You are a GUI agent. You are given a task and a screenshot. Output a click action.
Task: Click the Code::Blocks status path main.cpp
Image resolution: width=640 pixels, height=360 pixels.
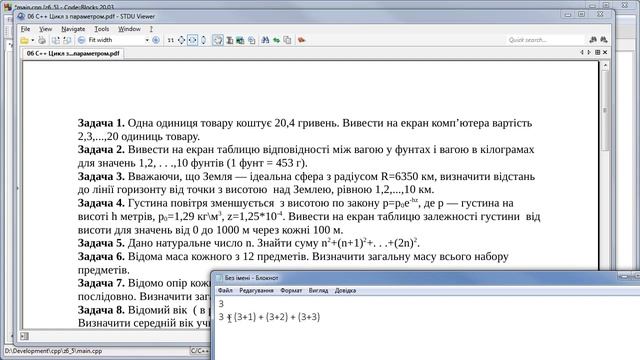pos(53,351)
